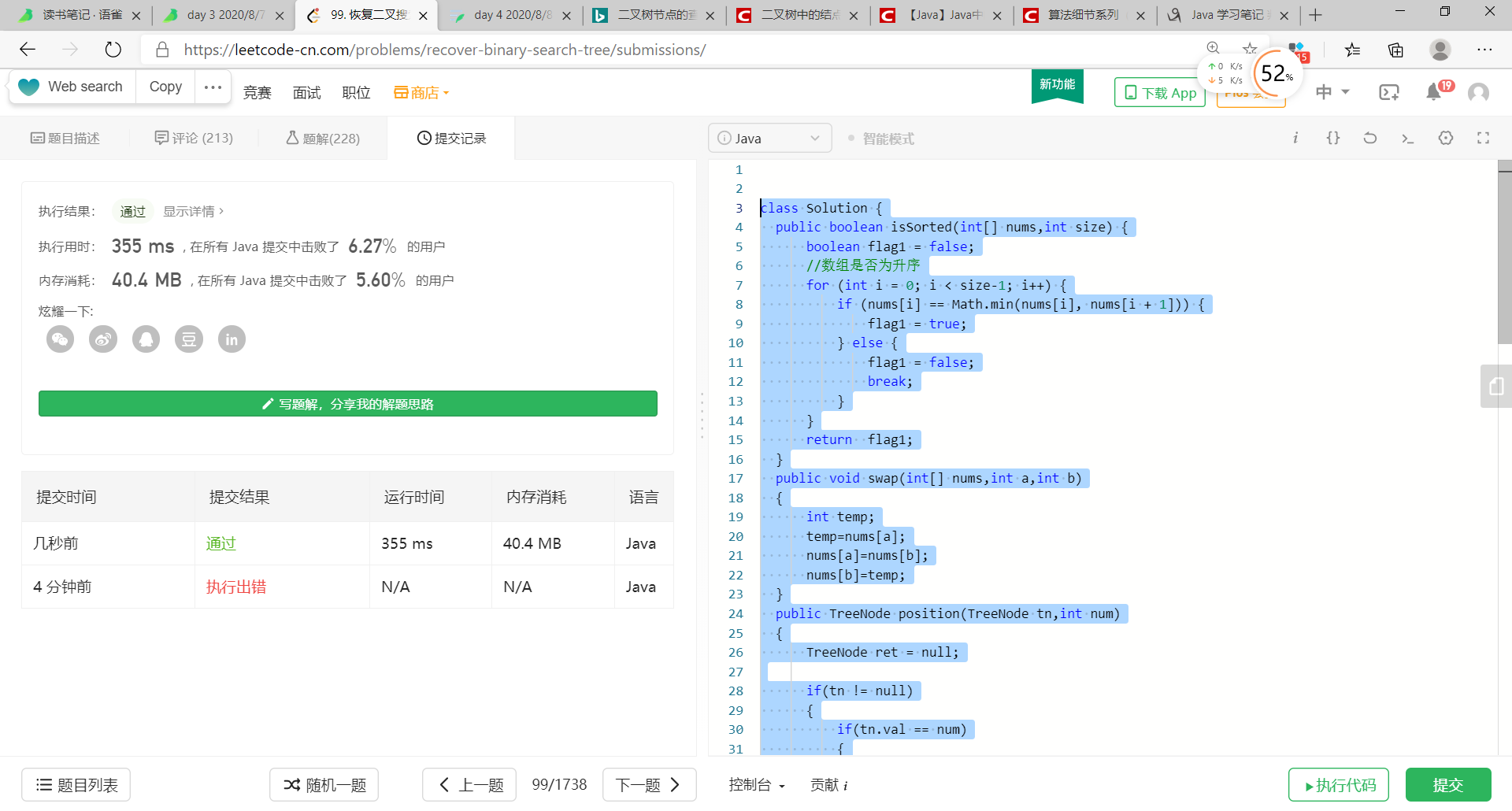This screenshot has height=811, width=1512.
Task: Click the green 写题解 share solution button
Action: tap(348, 404)
